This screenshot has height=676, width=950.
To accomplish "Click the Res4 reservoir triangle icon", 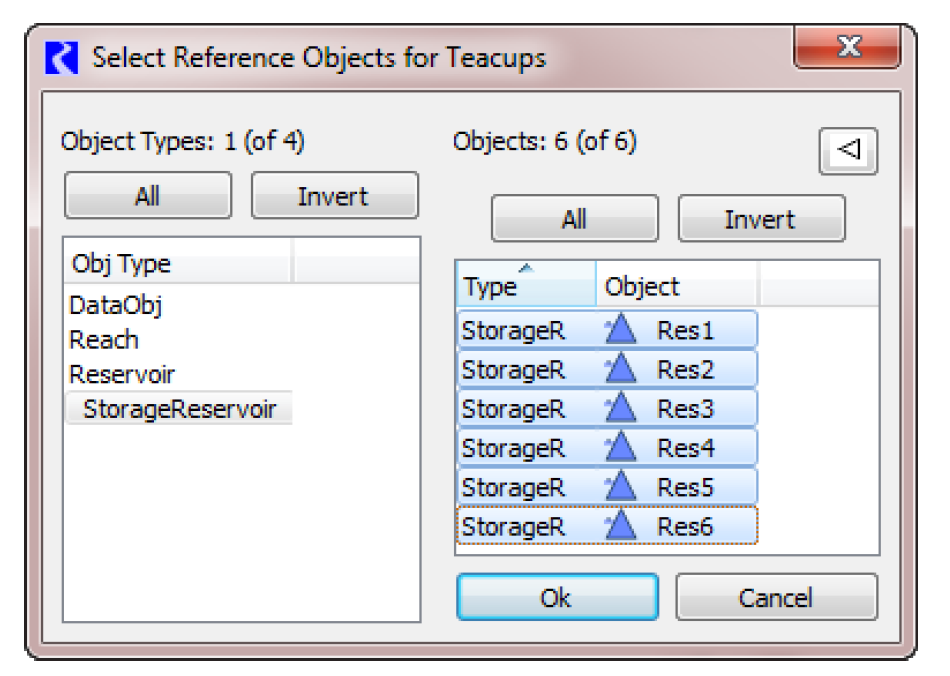I will click(621, 448).
